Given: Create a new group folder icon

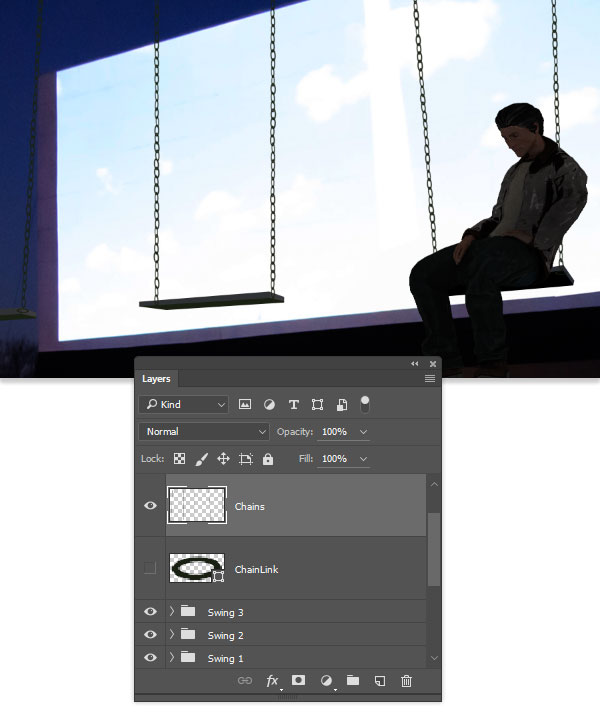Looking at the screenshot, I should point(353,680).
